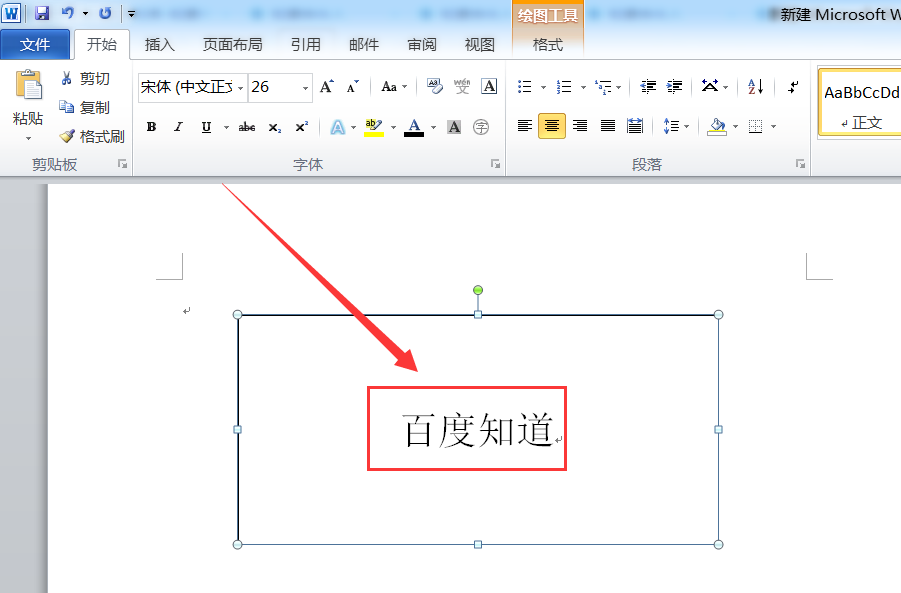Click the Undo arrow icon
The width and height of the screenshot is (901, 593).
coord(68,13)
